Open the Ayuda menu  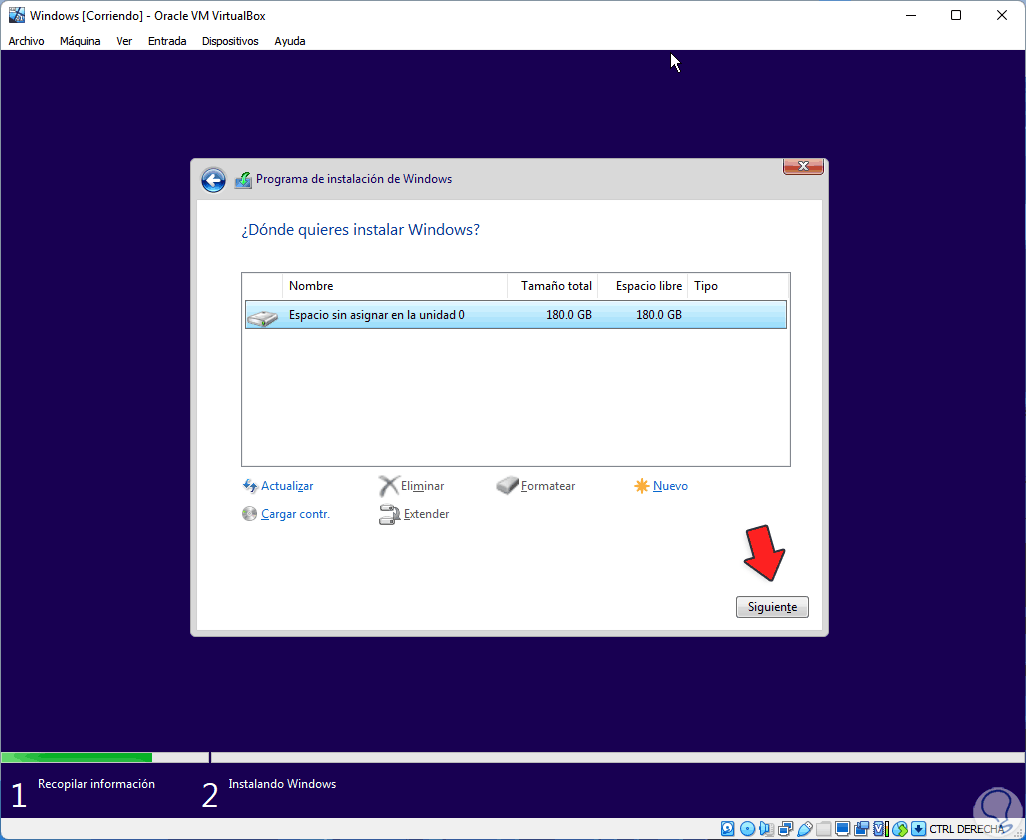pyautogui.click(x=290, y=41)
